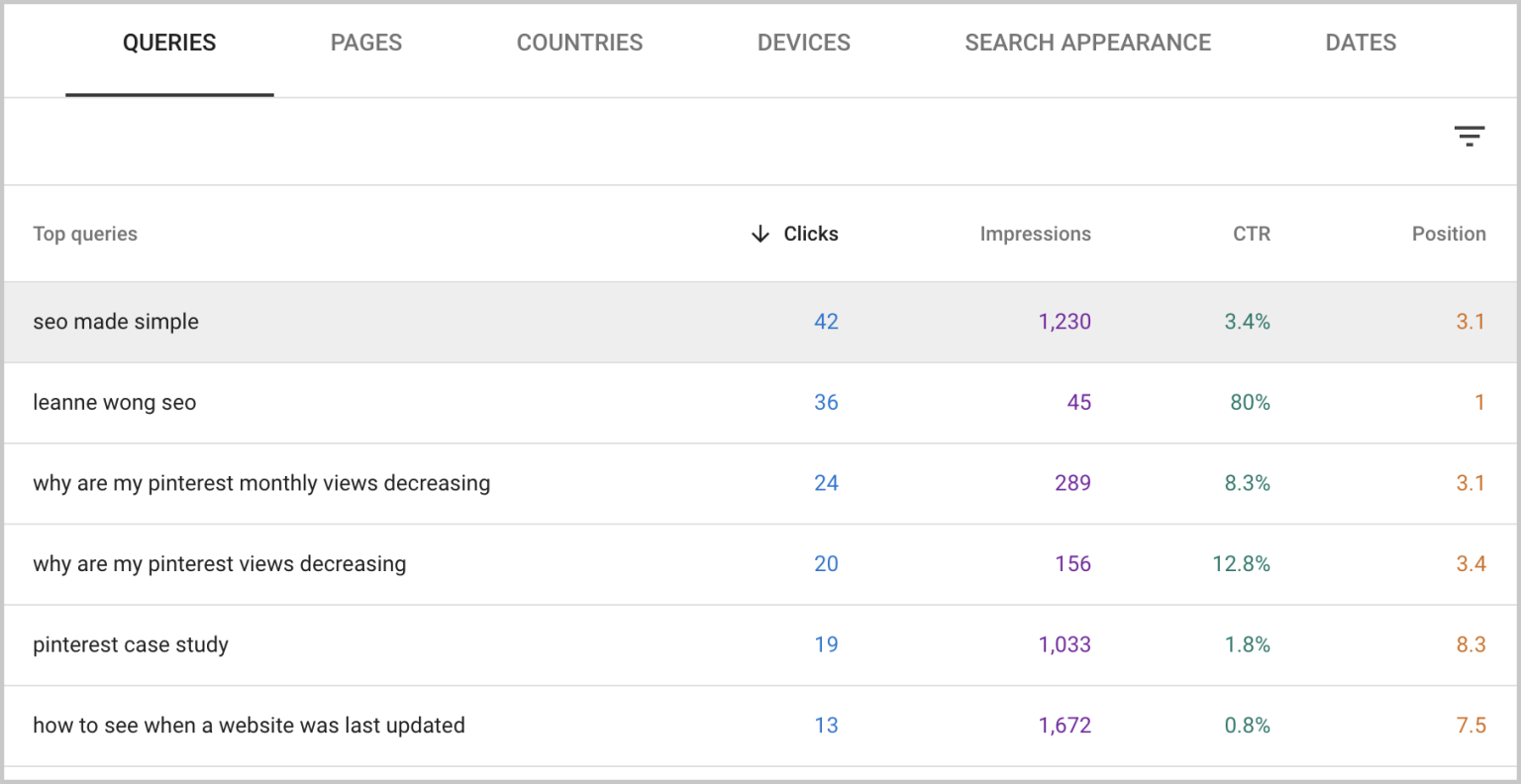
Task: Click the sort arrow next to Clicks
Action: click(x=759, y=234)
